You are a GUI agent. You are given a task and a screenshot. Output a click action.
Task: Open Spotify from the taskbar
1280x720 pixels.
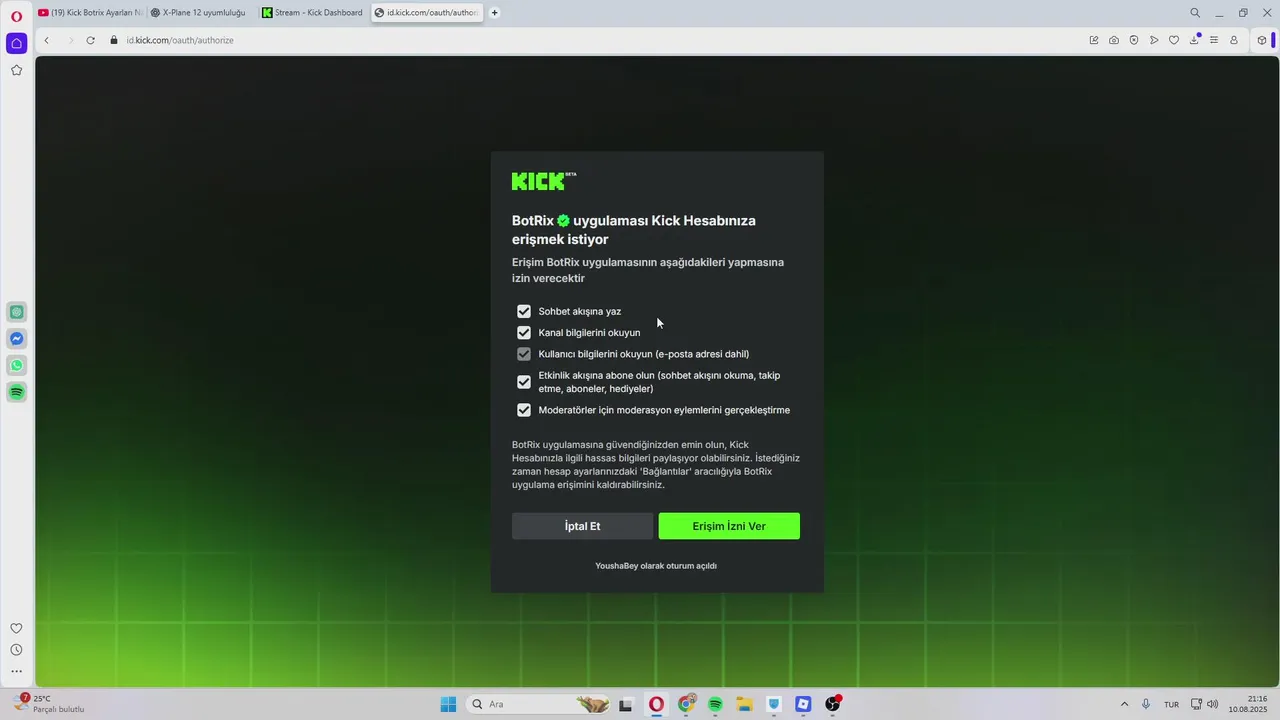[715, 704]
